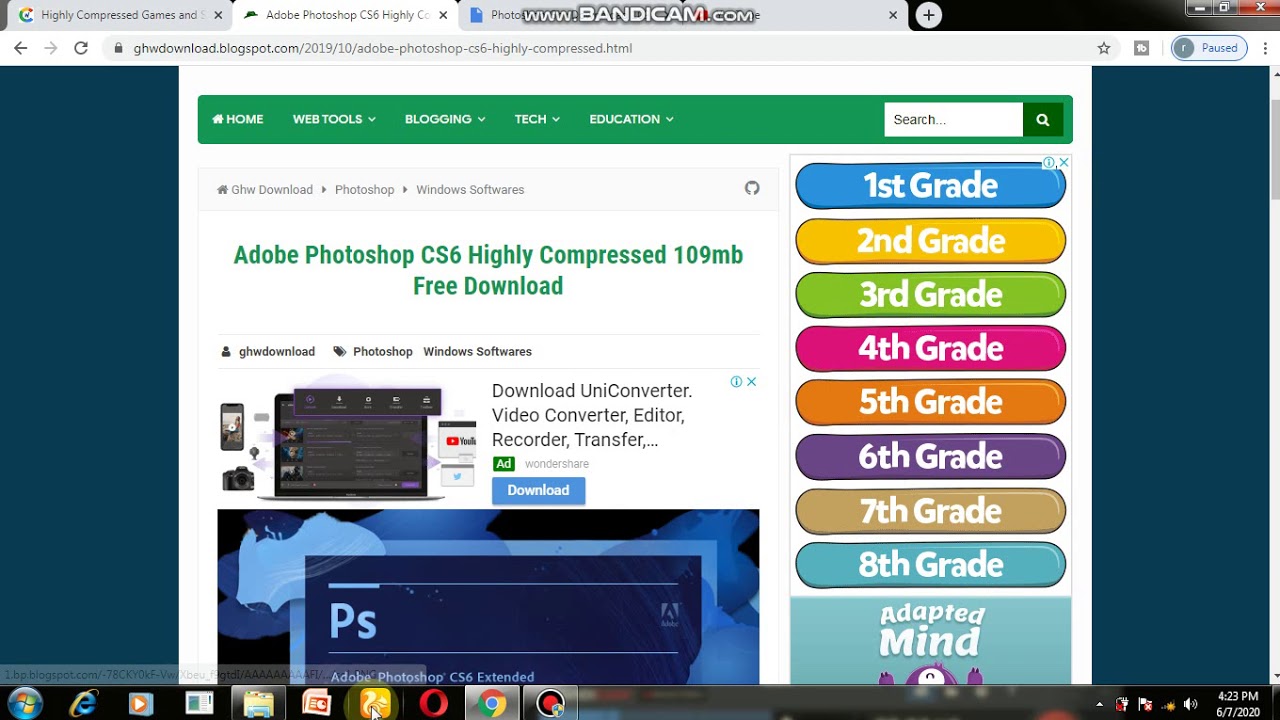The height and width of the screenshot is (720, 1280).
Task: Launch Internet Explorer from taskbar
Action: tap(83, 704)
